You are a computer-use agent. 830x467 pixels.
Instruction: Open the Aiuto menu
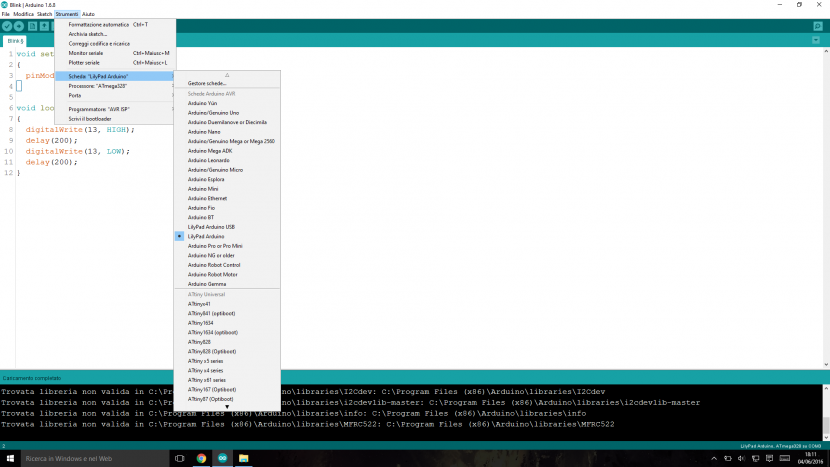click(x=88, y=14)
